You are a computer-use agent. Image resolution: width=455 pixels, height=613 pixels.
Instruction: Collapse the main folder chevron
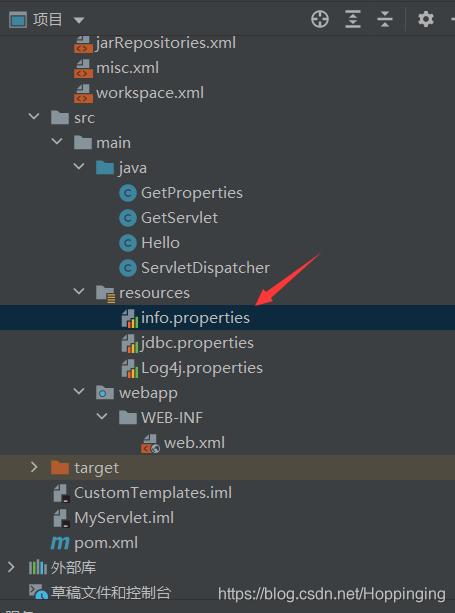57,142
